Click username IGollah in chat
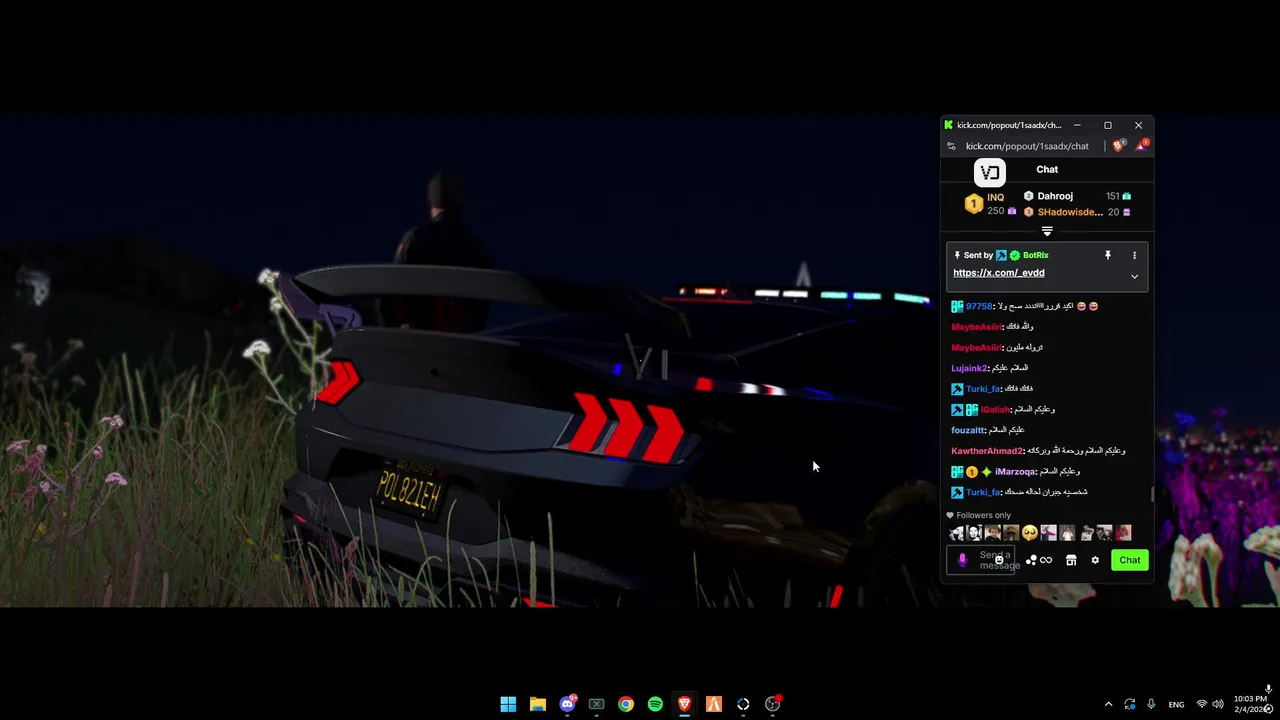This screenshot has width=1280, height=720. (995, 409)
